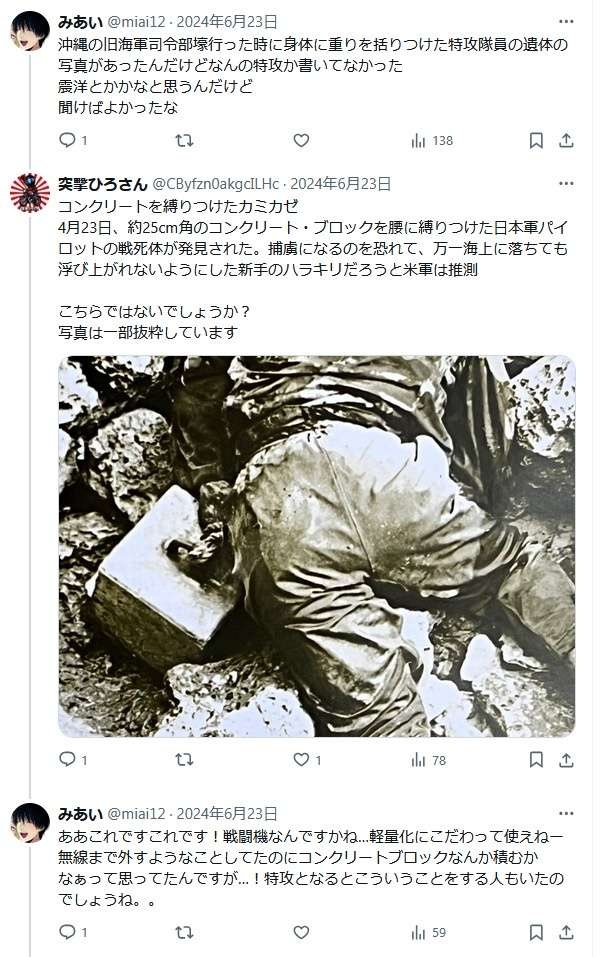This screenshot has height=957, width=614.
Task: Open the 2024年6月23日 timestamp of the last tweet
Action: pyautogui.click(x=226, y=814)
